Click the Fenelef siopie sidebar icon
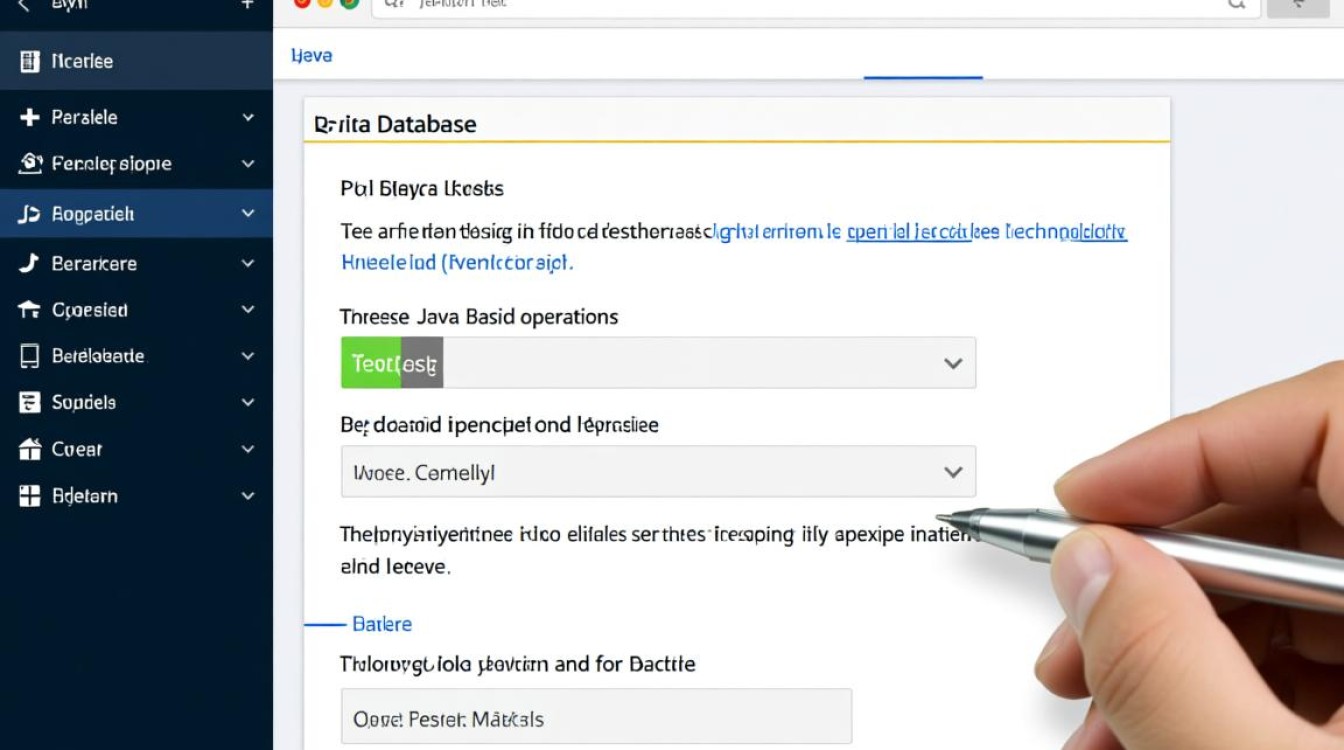This screenshot has height=750, width=1344. [30, 164]
